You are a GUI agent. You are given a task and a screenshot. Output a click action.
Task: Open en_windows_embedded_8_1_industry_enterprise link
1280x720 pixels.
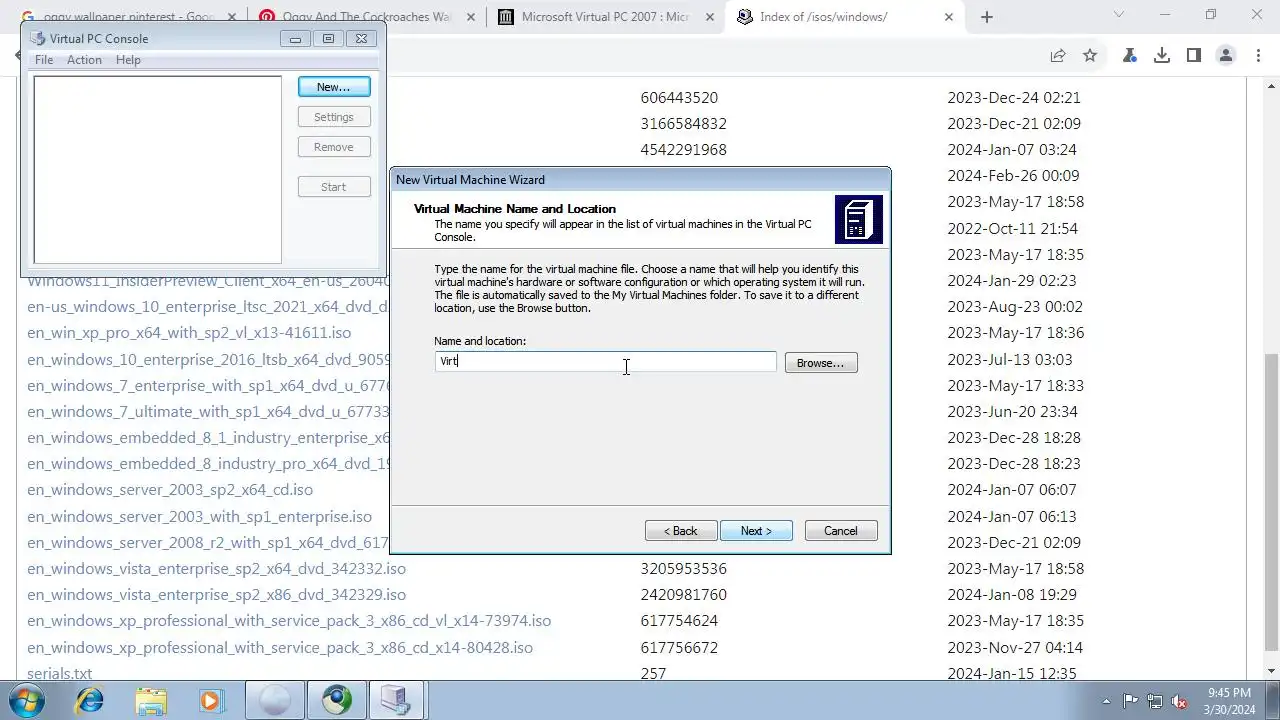[x=208, y=438]
